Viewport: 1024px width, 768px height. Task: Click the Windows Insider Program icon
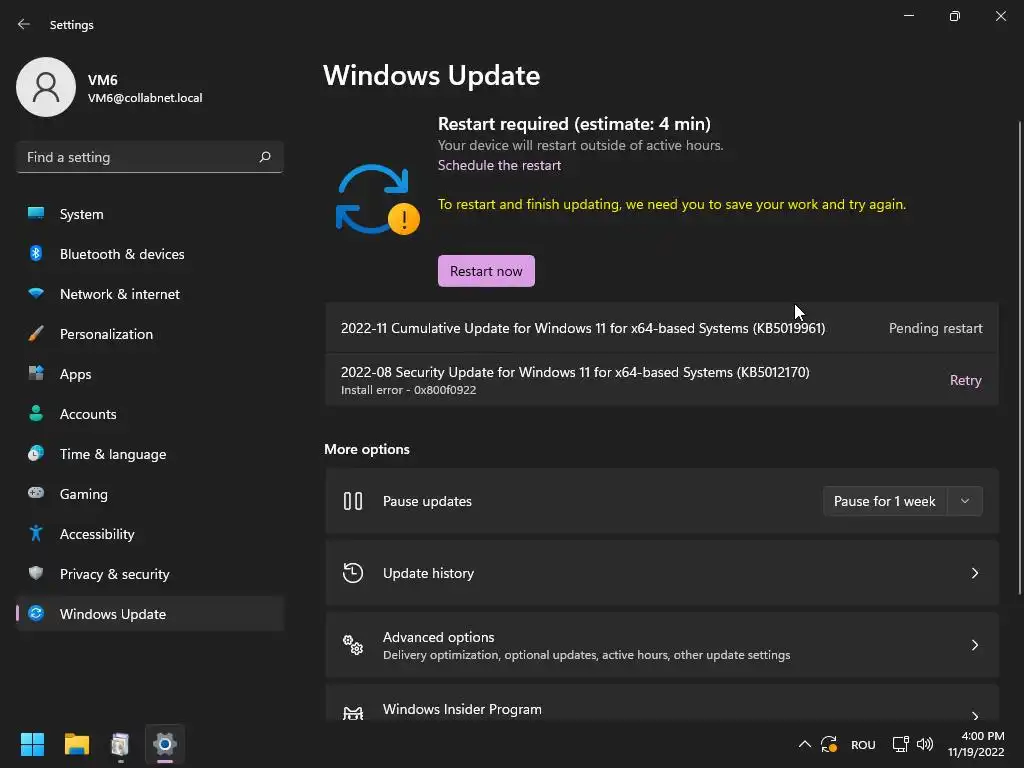(x=353, y=712)
